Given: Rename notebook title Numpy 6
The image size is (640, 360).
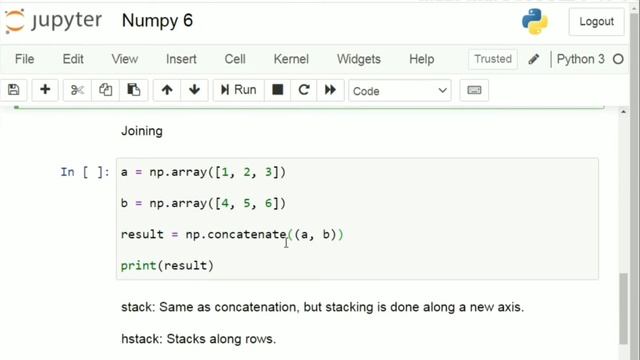Looking at the screenshot, I should pos(157,20).
